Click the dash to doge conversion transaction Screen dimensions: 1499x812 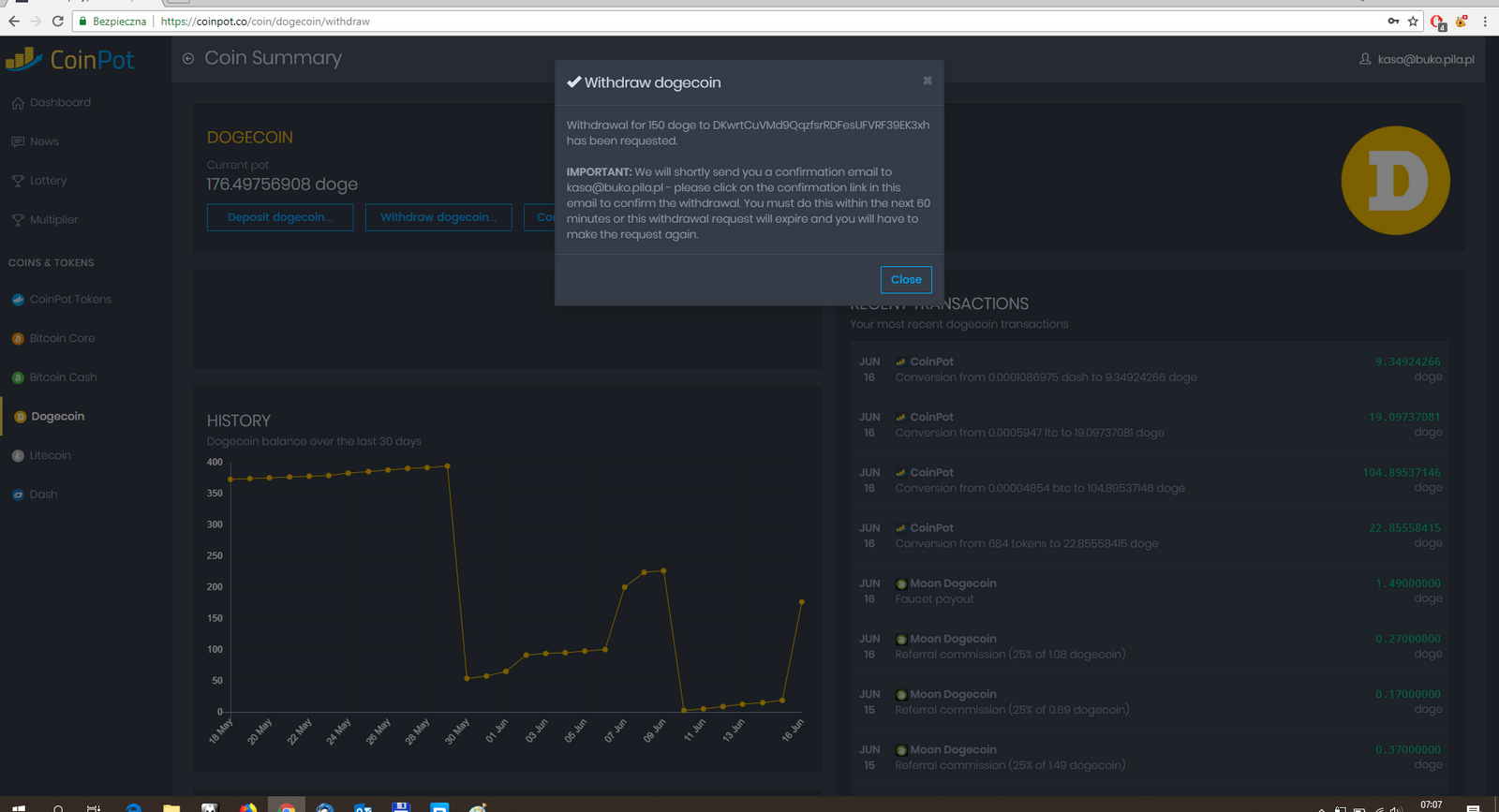coord(1150,370)
